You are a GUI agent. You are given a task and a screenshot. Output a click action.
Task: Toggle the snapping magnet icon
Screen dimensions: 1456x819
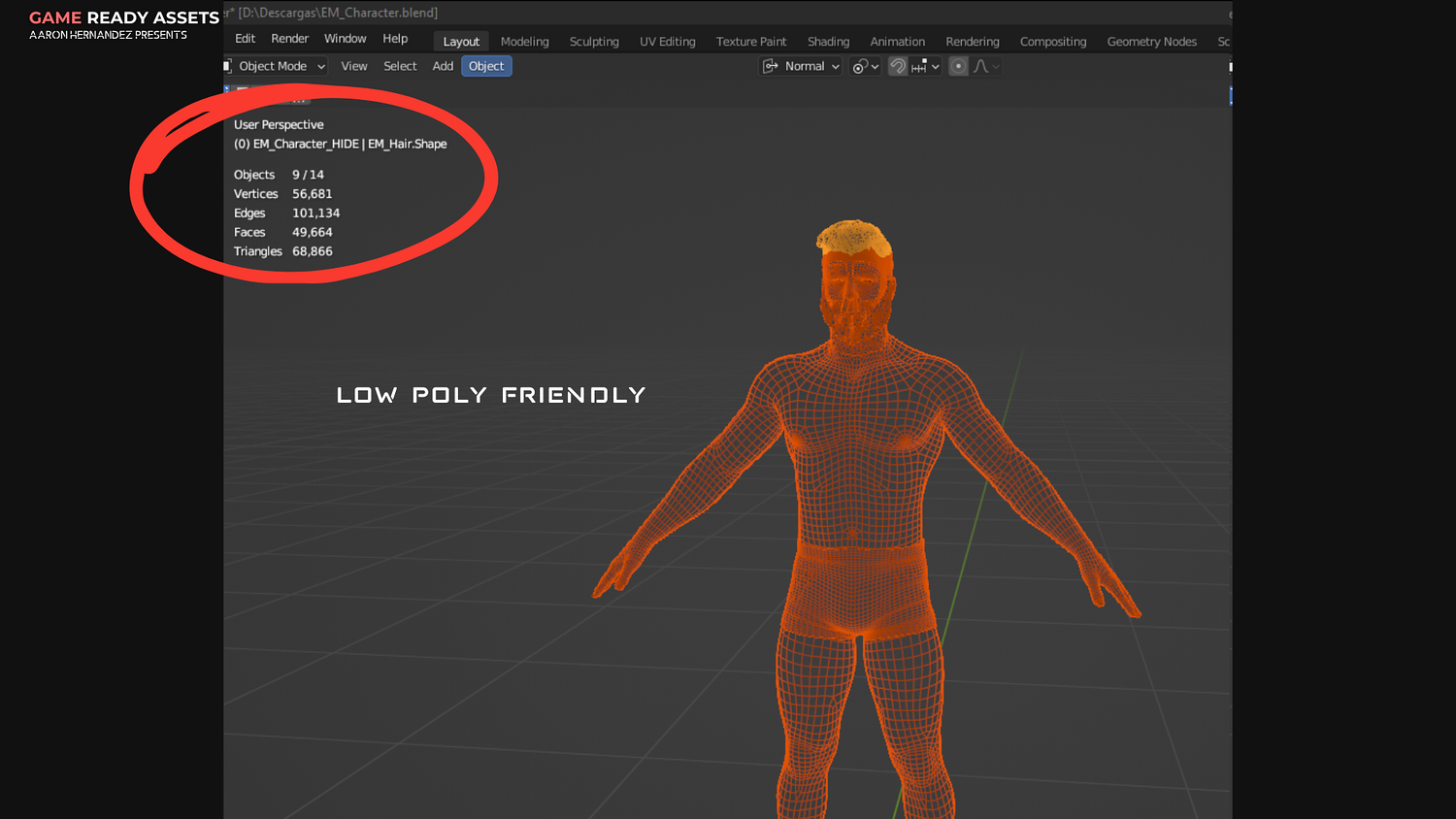[898, 66]
